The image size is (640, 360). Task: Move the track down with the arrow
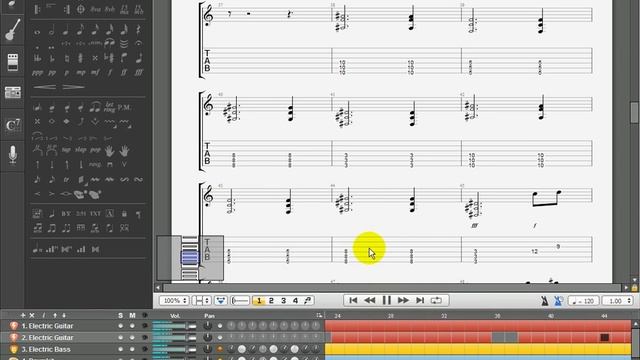pos(64,316)
